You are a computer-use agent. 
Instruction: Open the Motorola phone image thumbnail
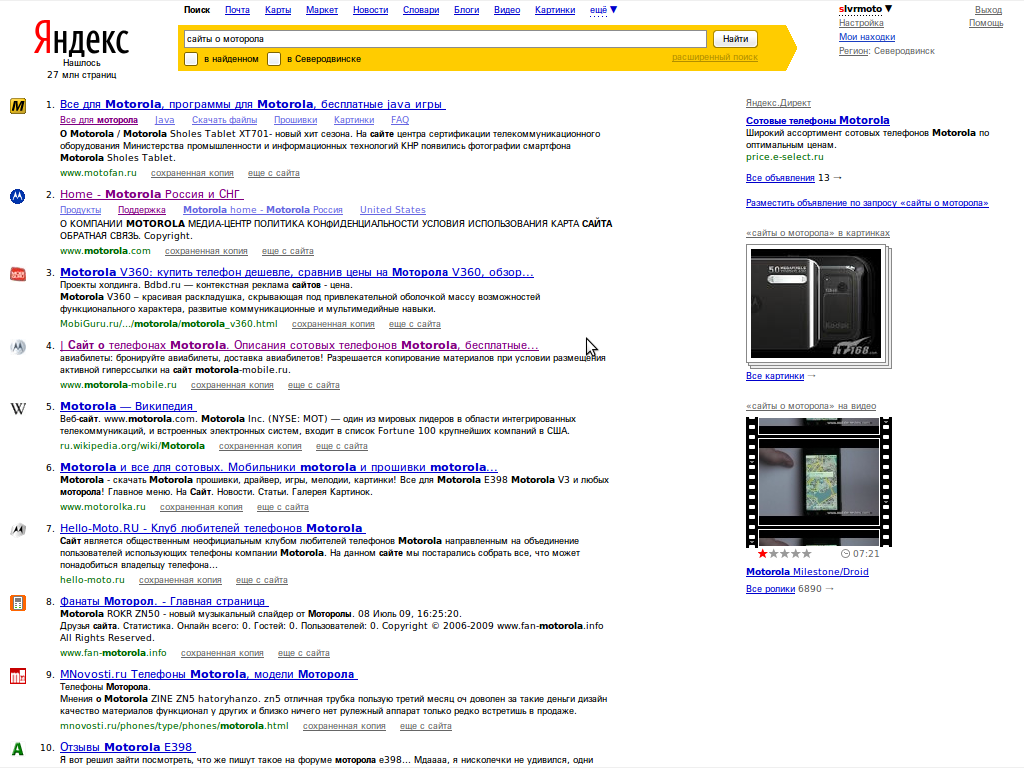[x=816, y=304]
